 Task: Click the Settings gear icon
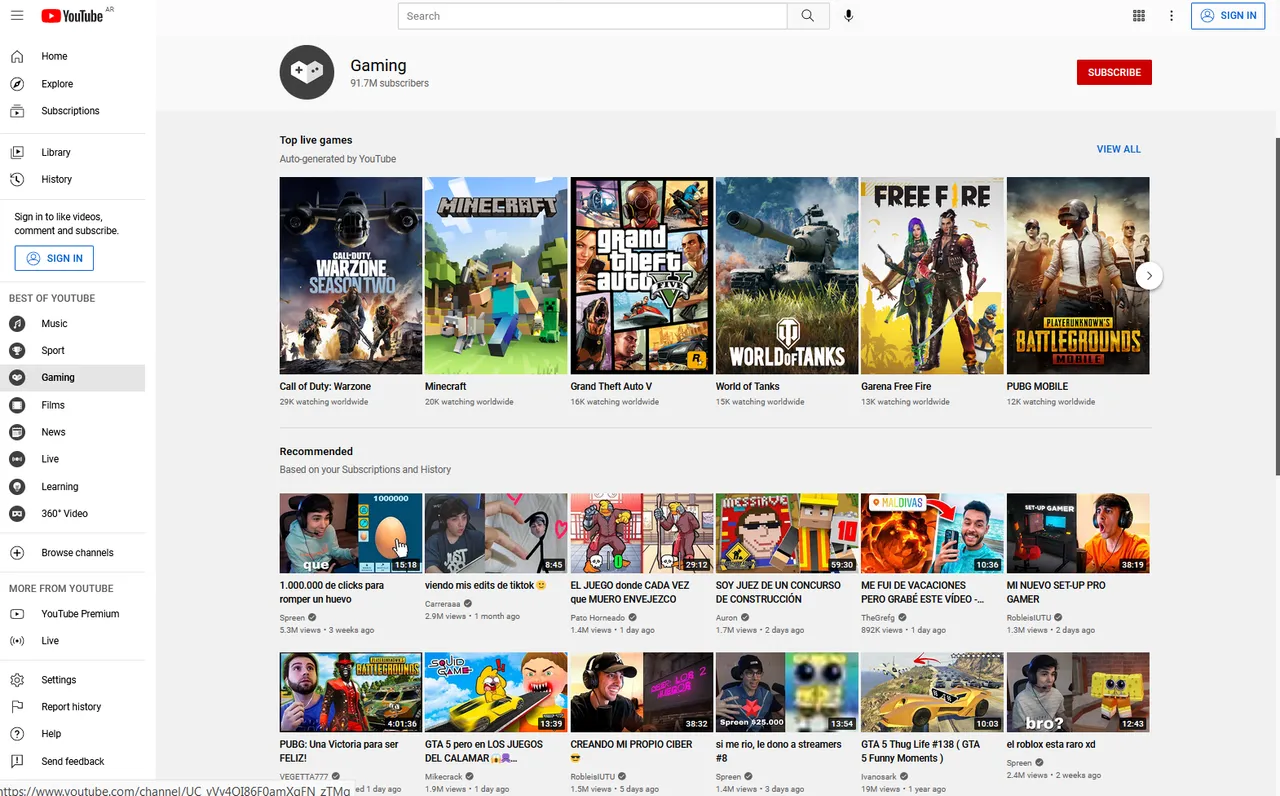(17, 680)
